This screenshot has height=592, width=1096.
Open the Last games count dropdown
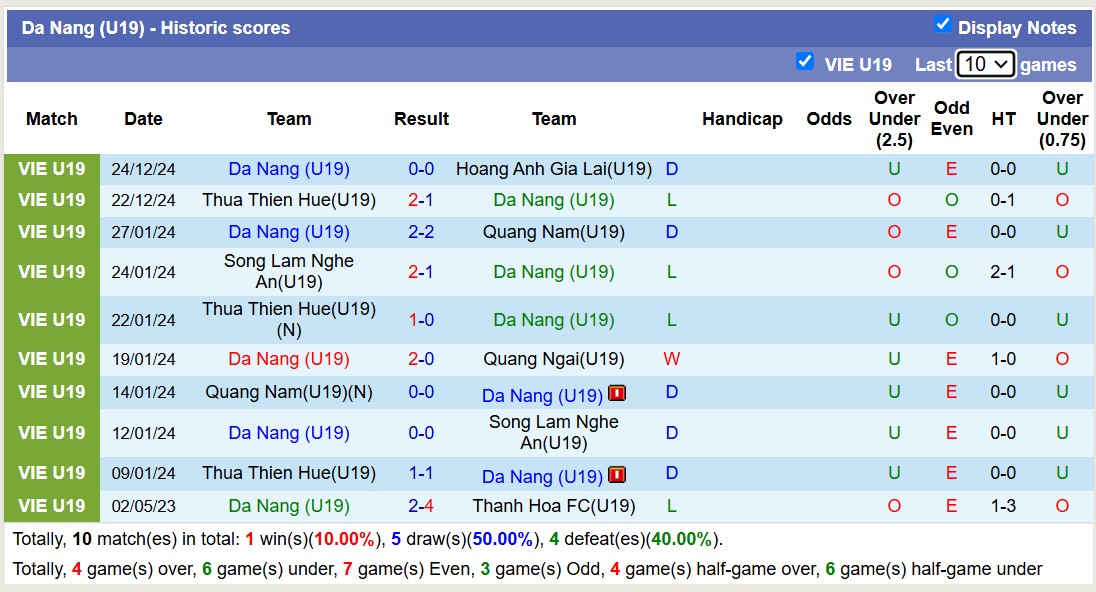pos(986,63)
